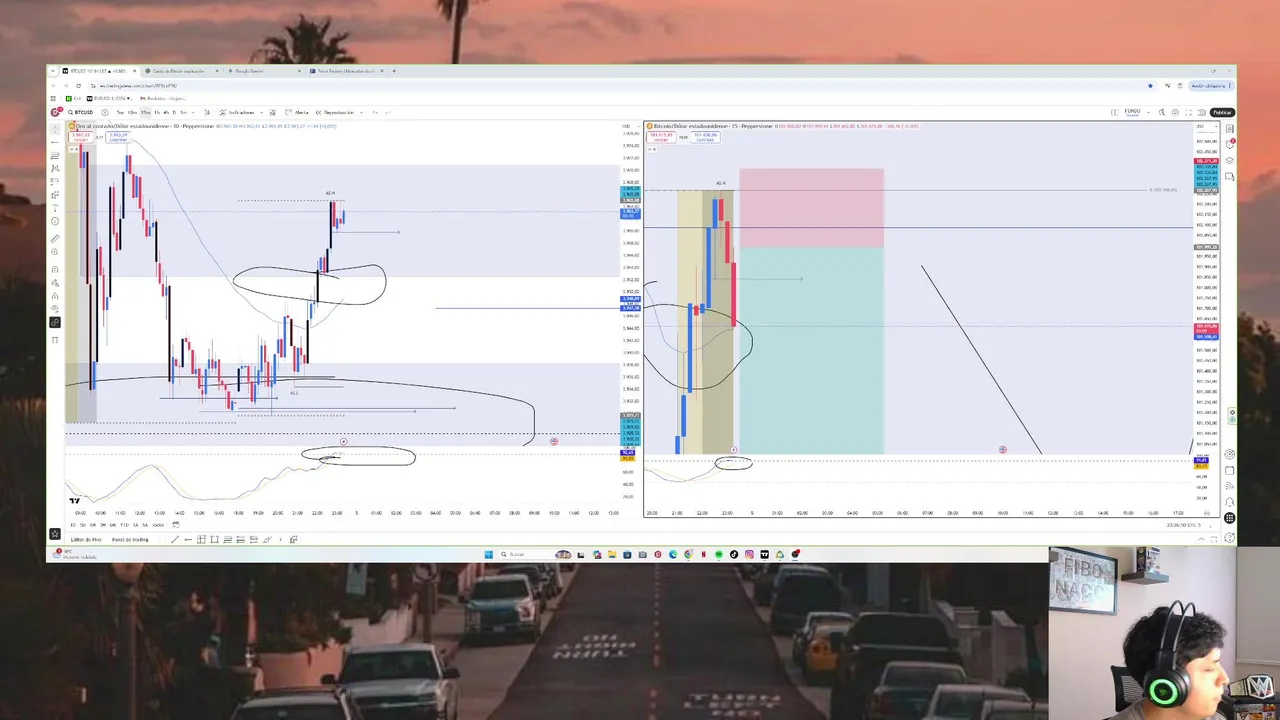The height and width of the screenshot is (720, 1280).
Task: Toggle magnet mode in left toolbar
Action: [x=54, y=269]
